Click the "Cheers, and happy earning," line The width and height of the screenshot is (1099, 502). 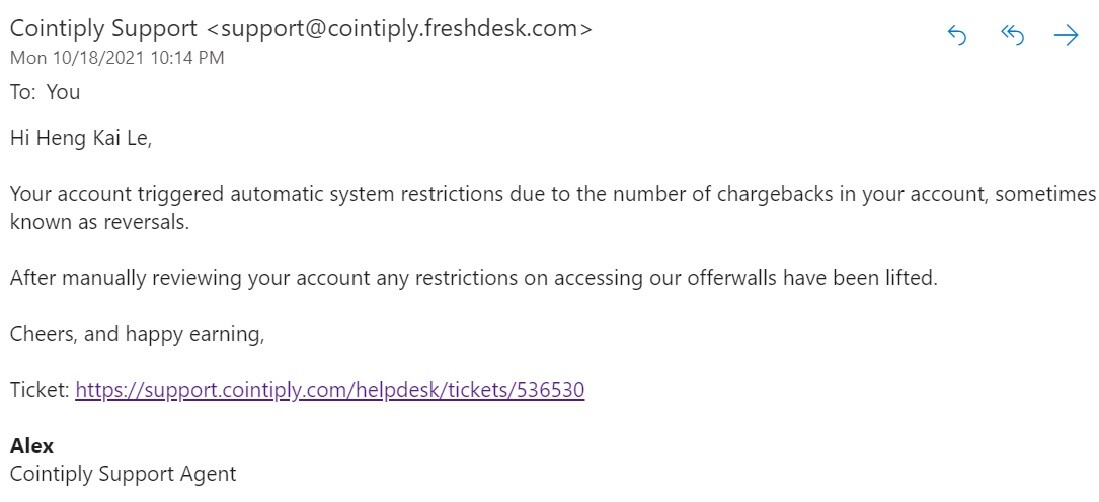coord(137,334)
